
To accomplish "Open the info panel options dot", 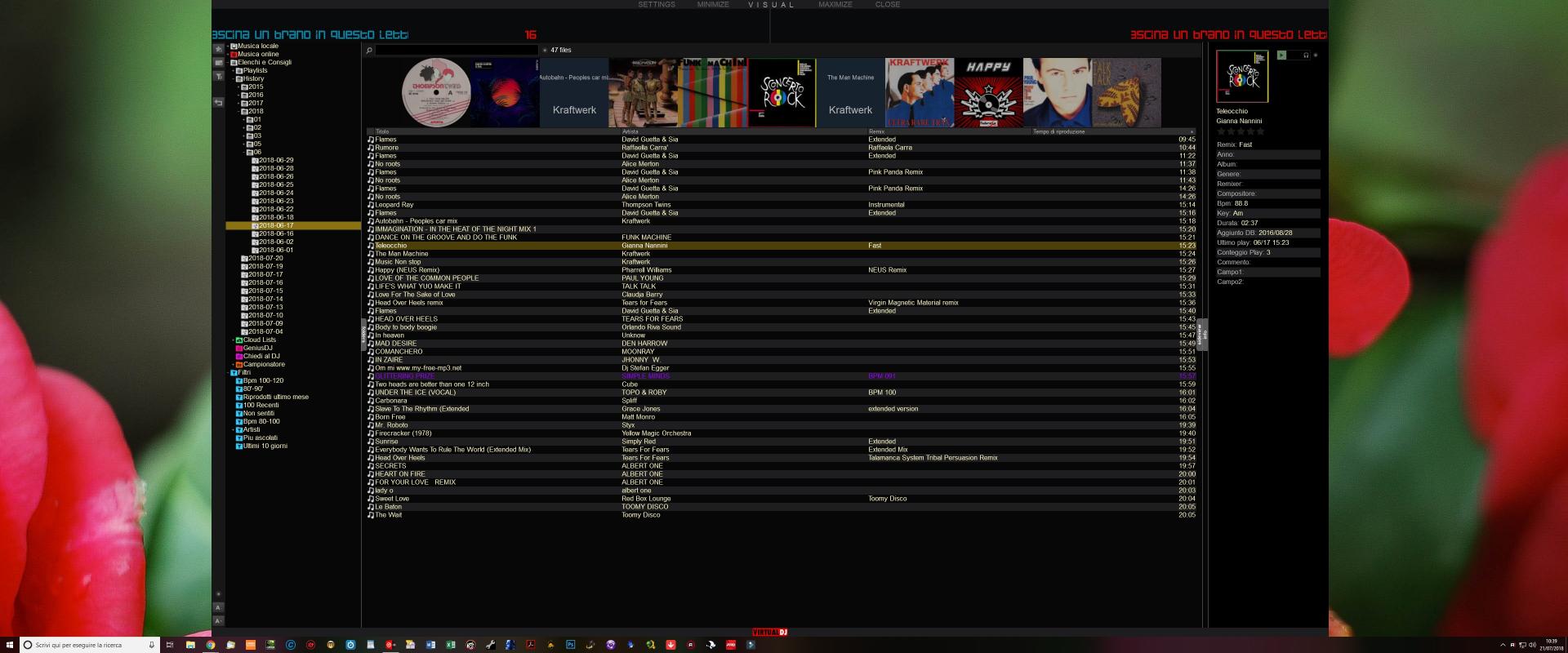I will pos(1315,55).
